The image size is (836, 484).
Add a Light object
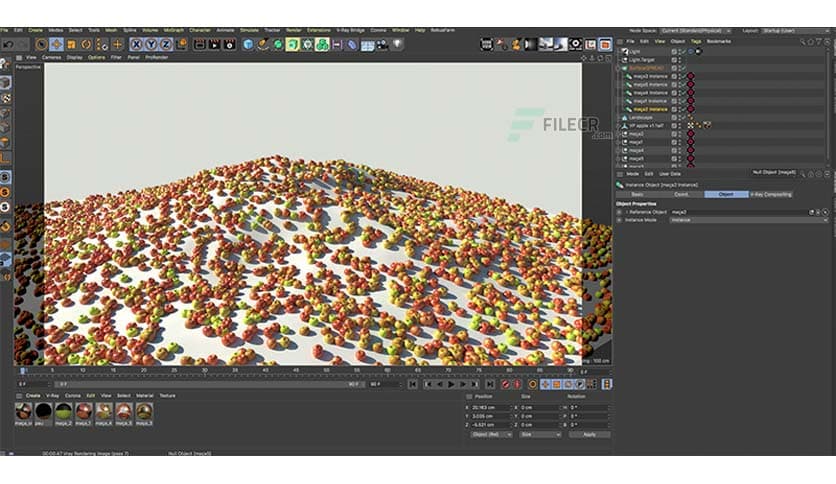(397, 45)
